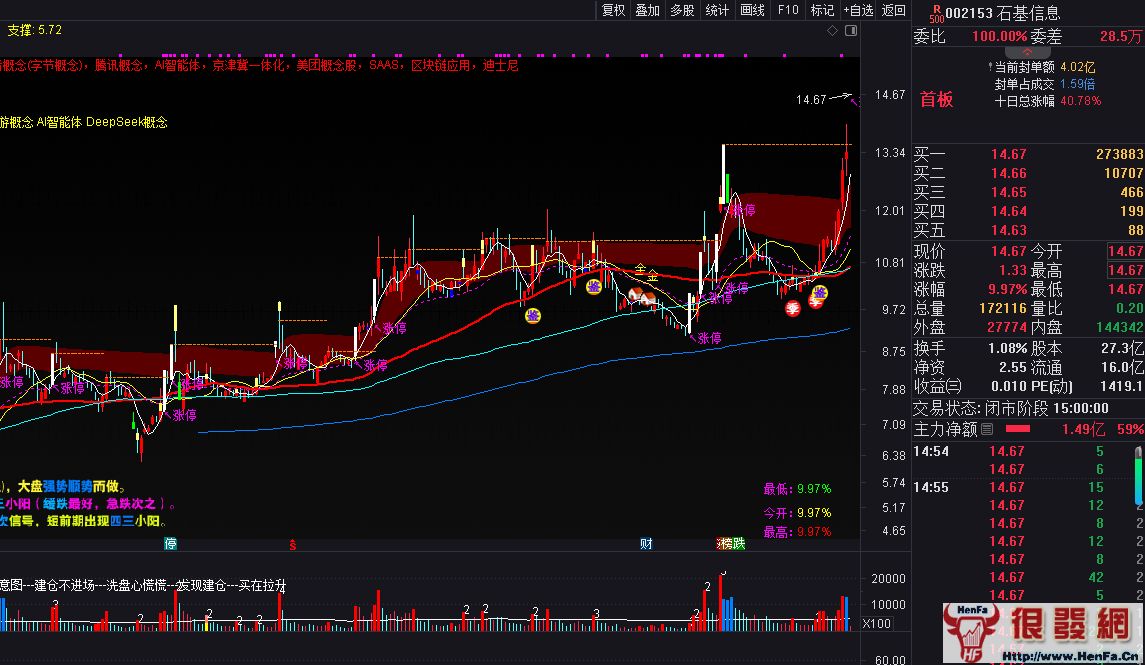Click the 榜跌 marker icon
The image size is (1145, 665).
[x=731, y=543]
